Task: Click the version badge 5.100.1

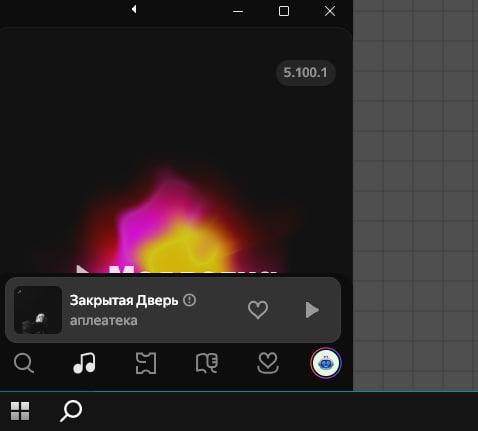Action: [305, 73]
